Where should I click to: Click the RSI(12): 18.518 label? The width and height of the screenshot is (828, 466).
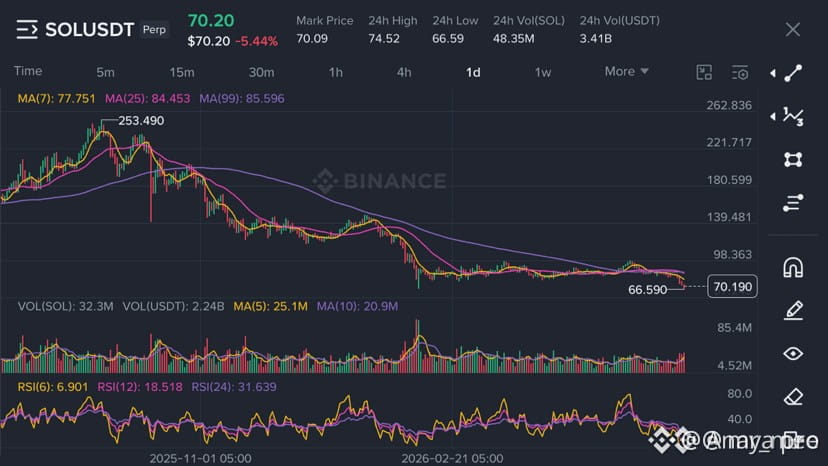(x=140, y=387)
